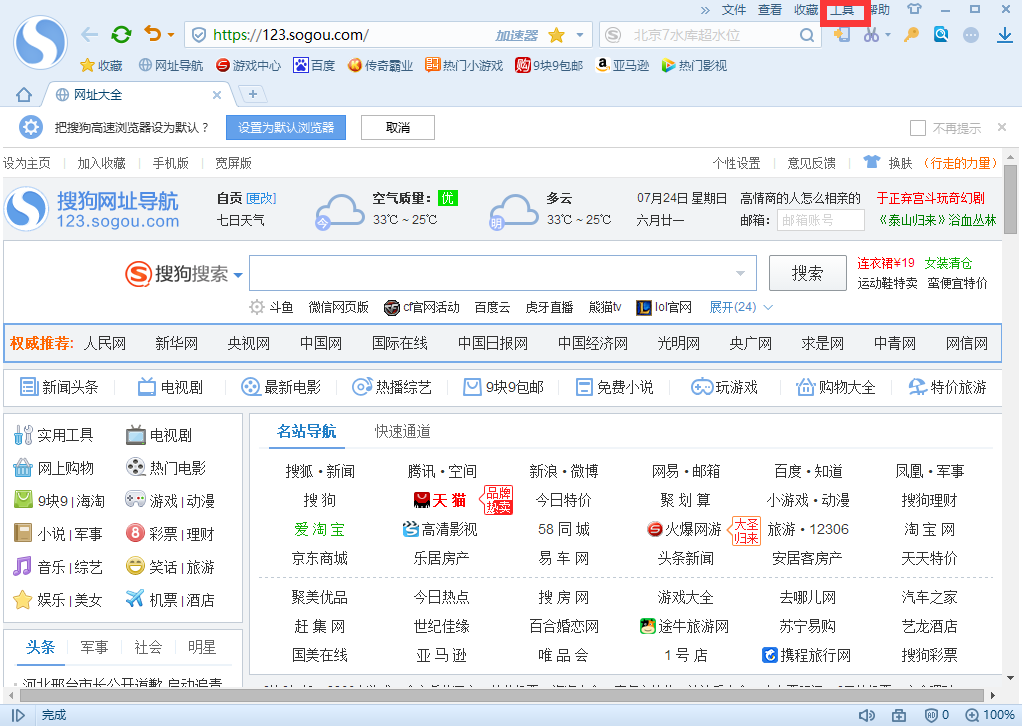Click the Sogou browser avatar logo at top-left

tap(40, 42)
